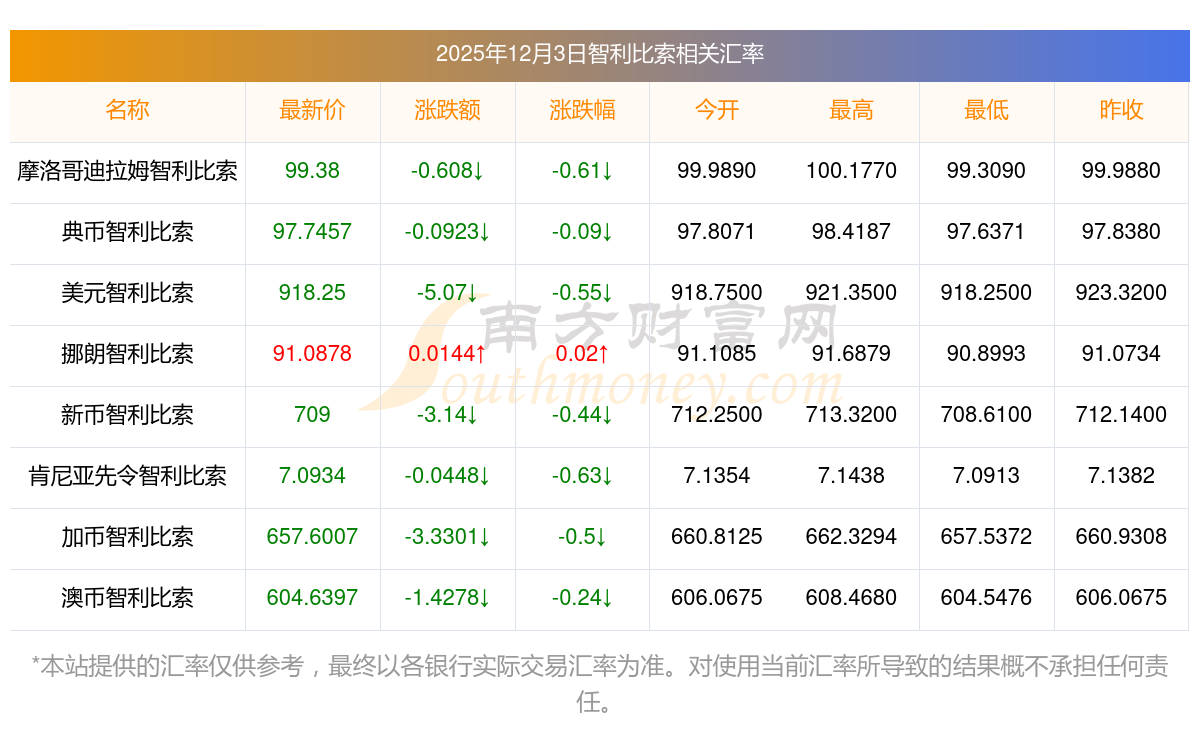This screenshot has width=1200, height=733.
Task: Click low value 99.3090
Action: pos(986,171)
